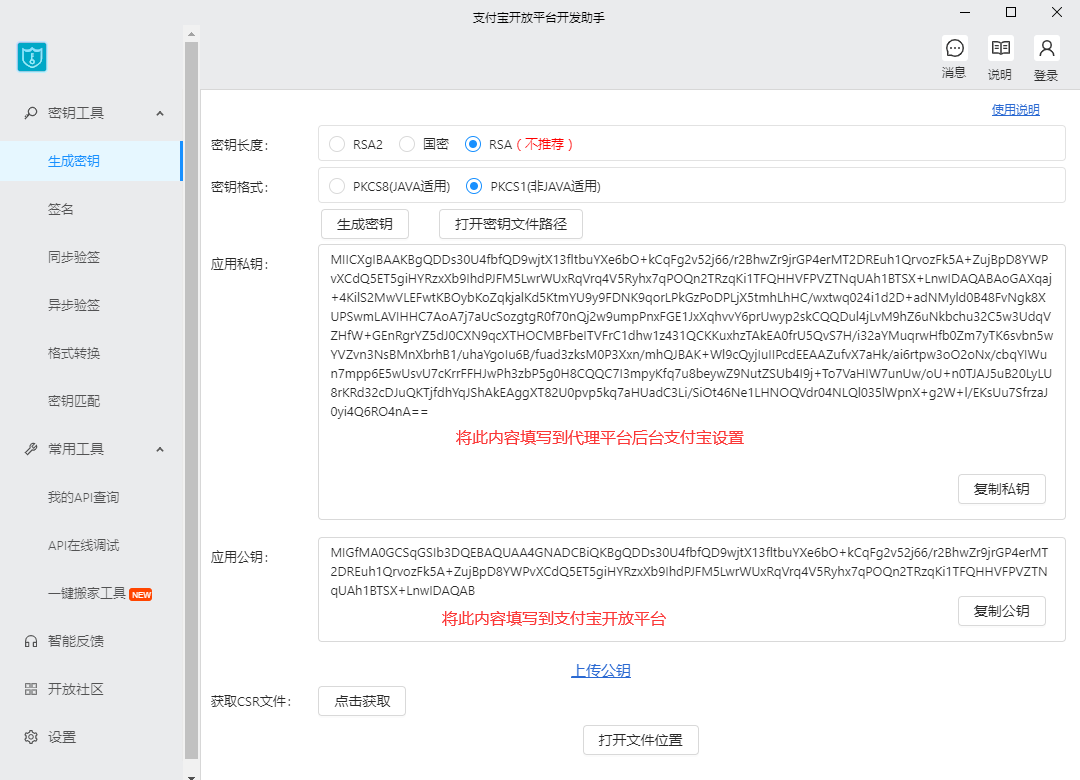Open the 签名 sidebar item
The height and width of the screenshot is (780, 1080).
pos(61,209)
